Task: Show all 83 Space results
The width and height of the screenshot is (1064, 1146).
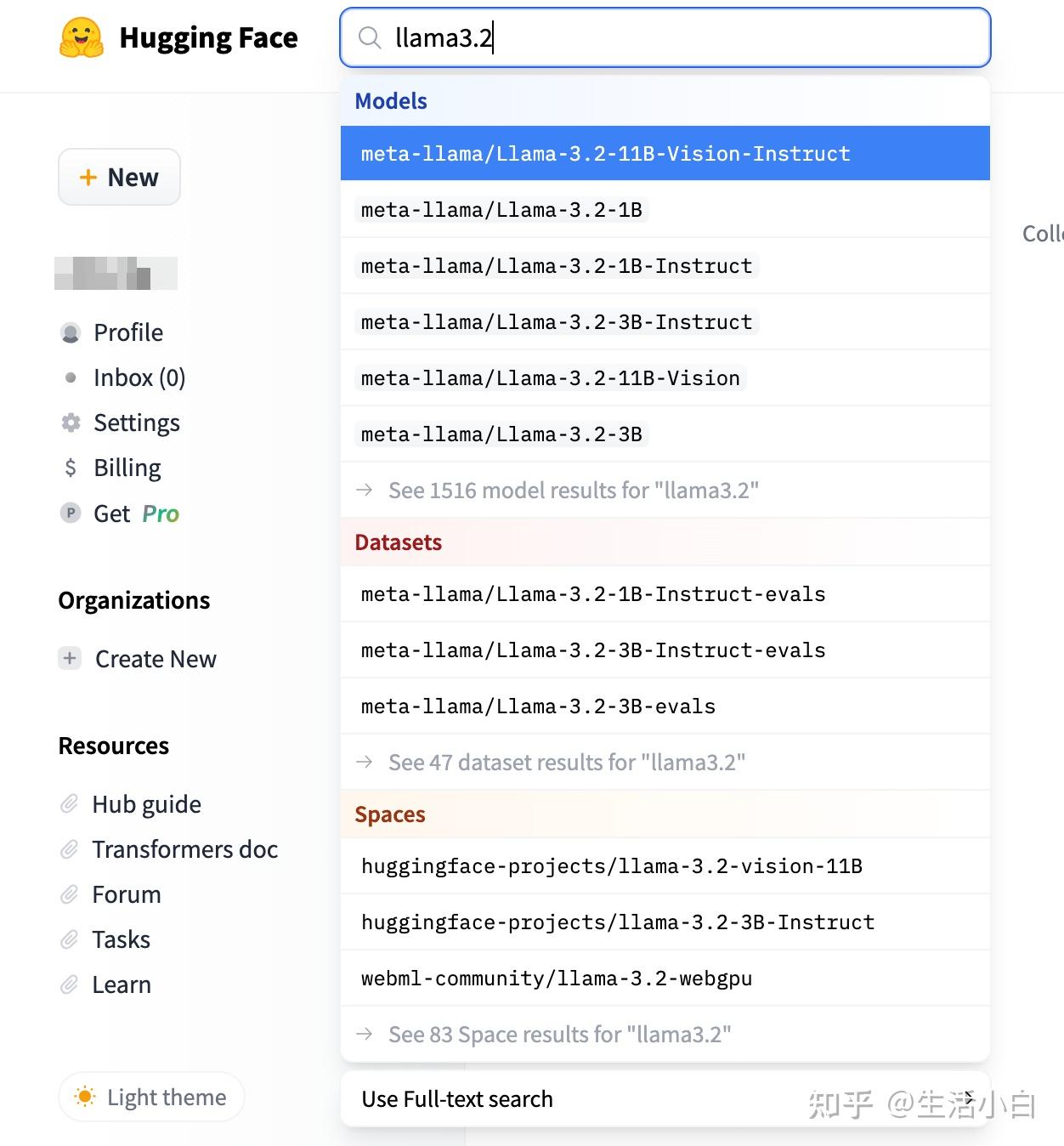Action: pyautogui.click(x=559, y=1034)
